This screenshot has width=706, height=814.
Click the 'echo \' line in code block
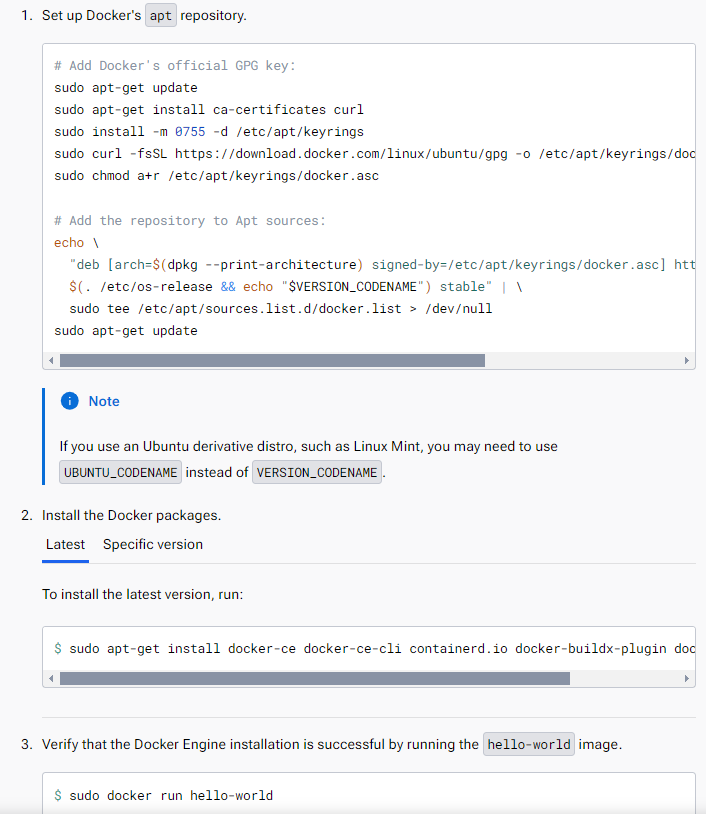coord(77,242)
